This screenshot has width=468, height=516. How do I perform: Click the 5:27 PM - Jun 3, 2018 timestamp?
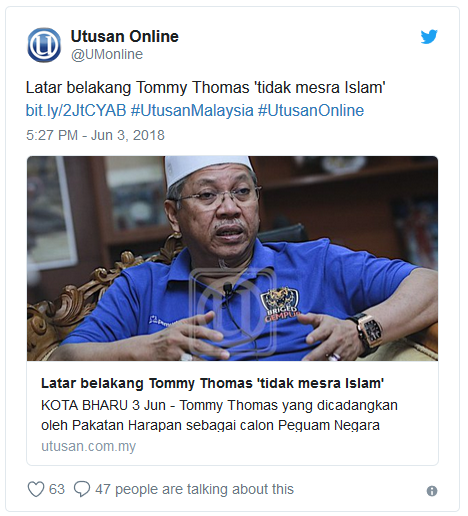point(95,135)
